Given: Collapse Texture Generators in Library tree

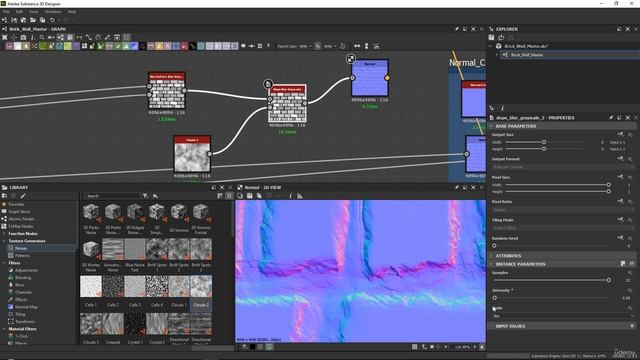Looking at the screenshot, I should click(x=4, y=241).
